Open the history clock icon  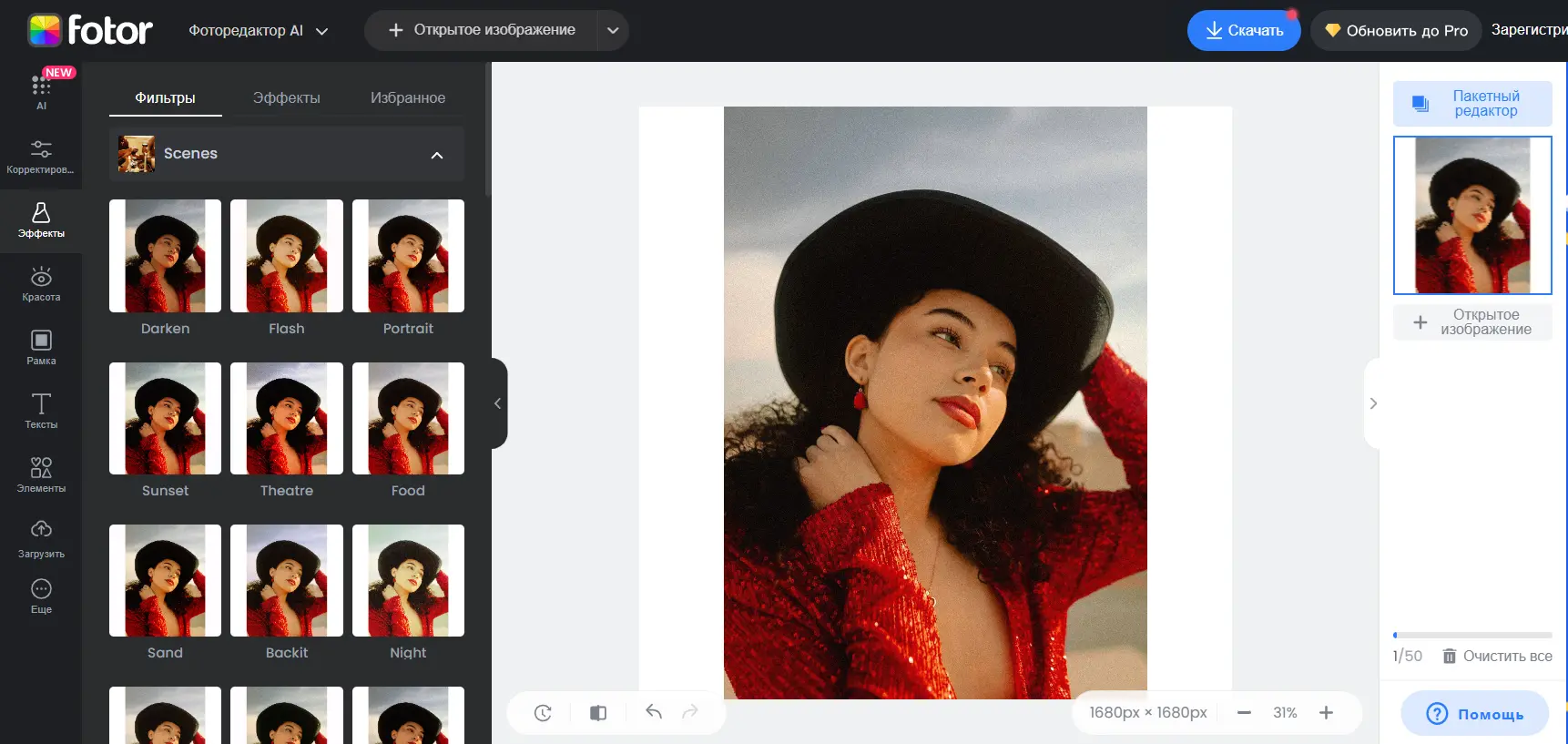point(543,713)
